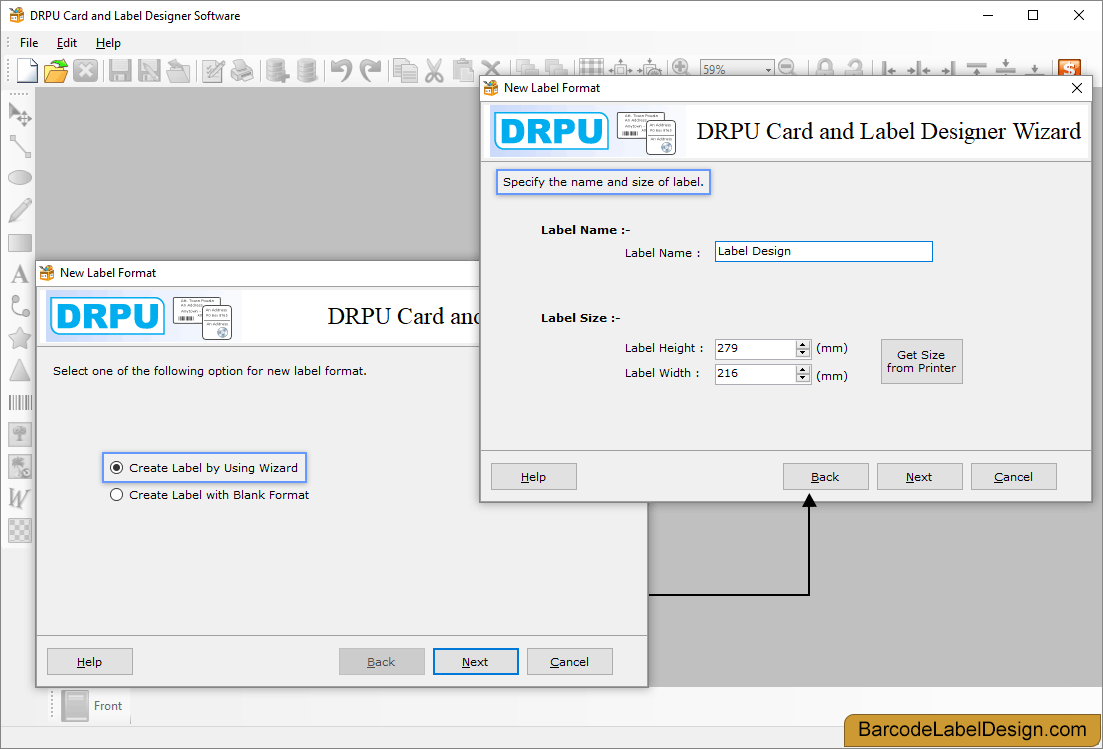1103x749 pixels.
Task: Click the align vertical middle icon
Action: pyautogui.click(x=1006, y=67)
